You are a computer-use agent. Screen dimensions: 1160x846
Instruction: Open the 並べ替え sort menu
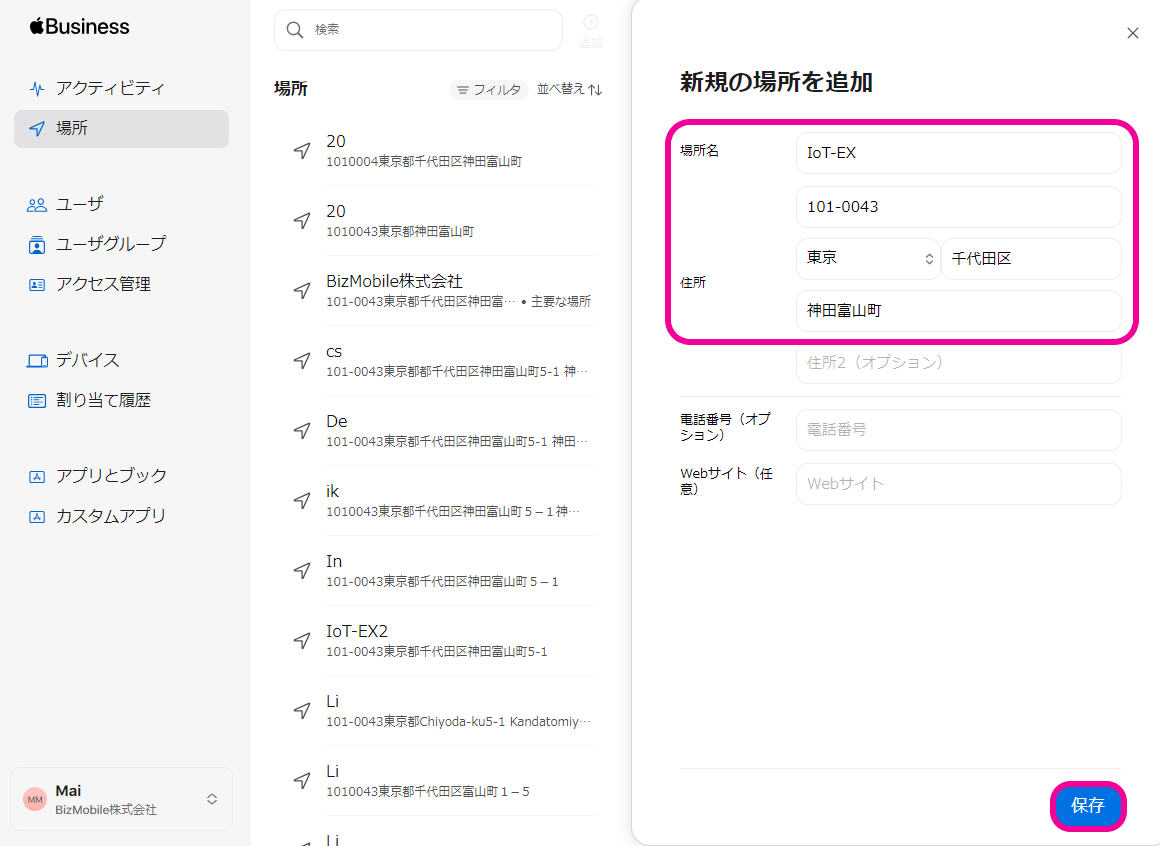[x=570, y=89]
